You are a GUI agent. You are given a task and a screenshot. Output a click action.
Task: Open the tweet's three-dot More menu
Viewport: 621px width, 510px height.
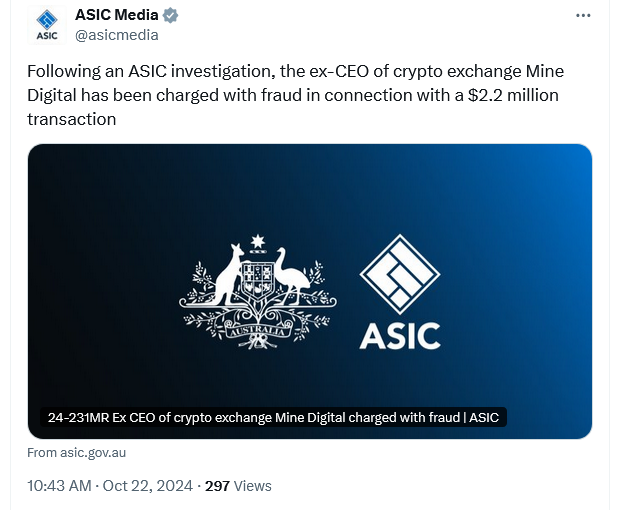click(583, 17)
